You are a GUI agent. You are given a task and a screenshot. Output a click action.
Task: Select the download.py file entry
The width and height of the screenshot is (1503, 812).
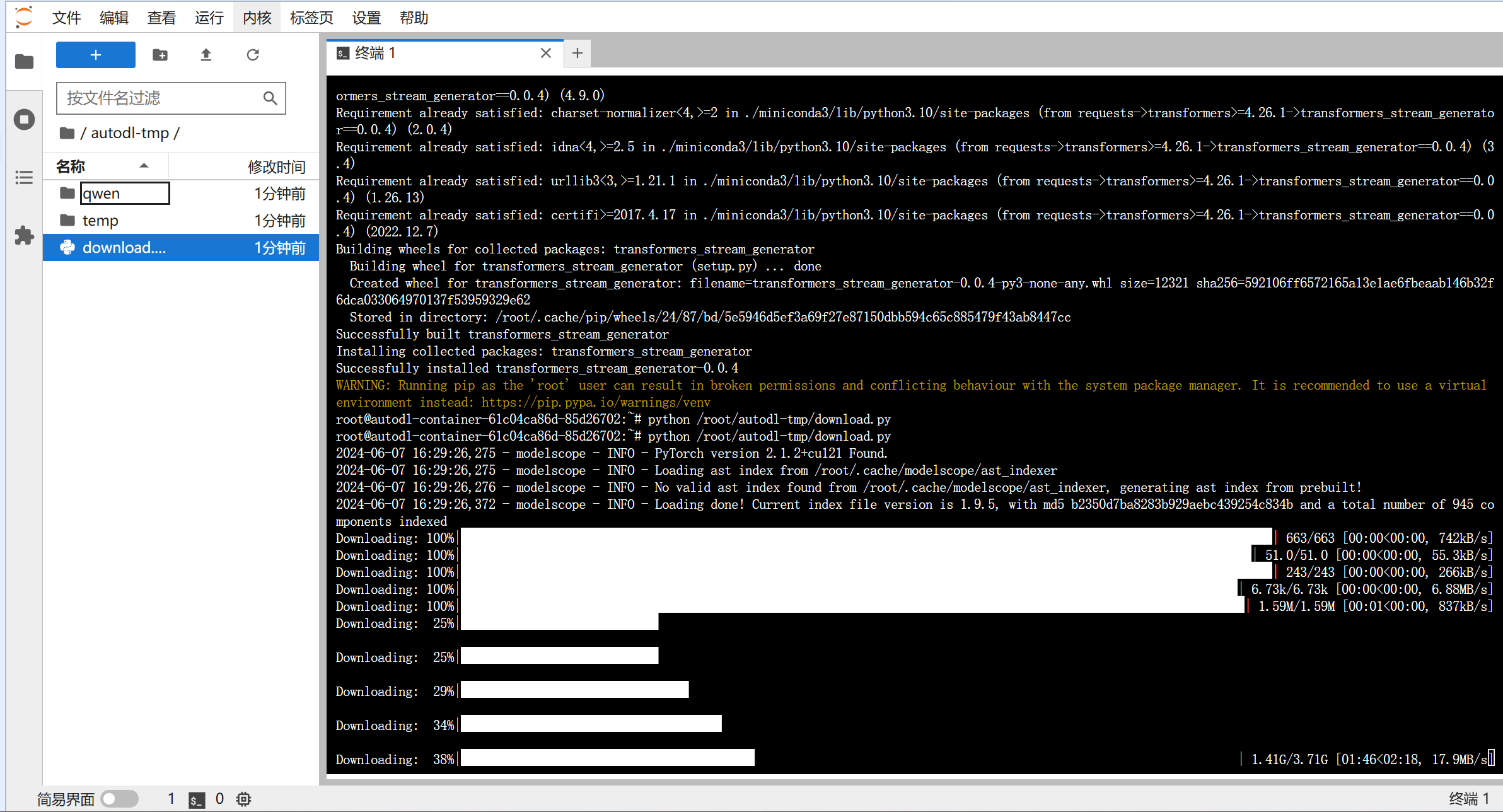tap(124, 248)
